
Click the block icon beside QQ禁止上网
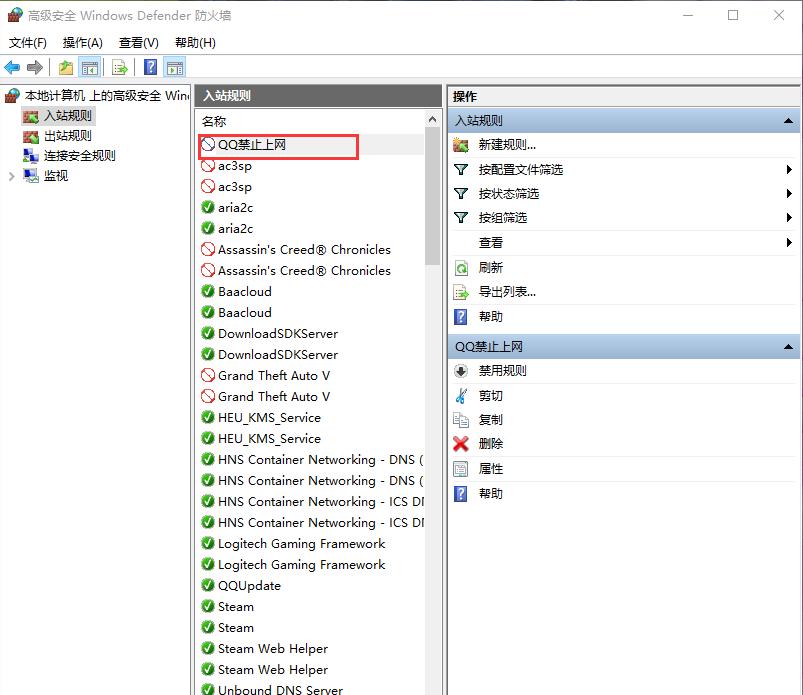click(208, 145)
